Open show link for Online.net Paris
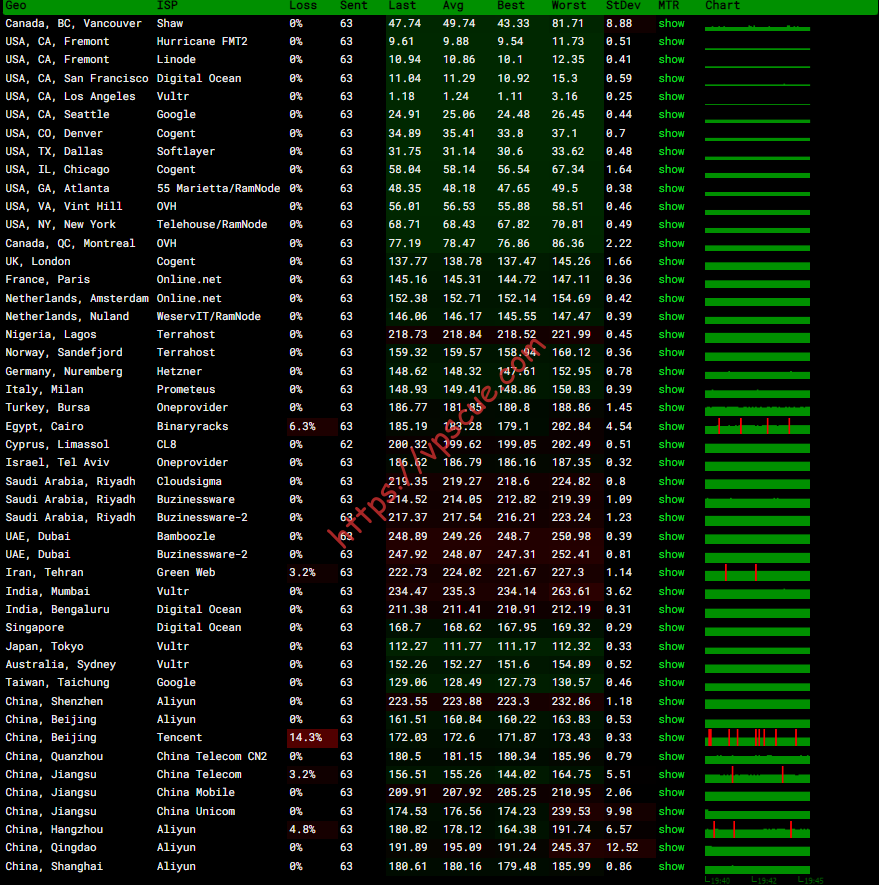Image resolution: width=879 pixels, height=885 pixels. pyautogui.click(x=671, y=280)
